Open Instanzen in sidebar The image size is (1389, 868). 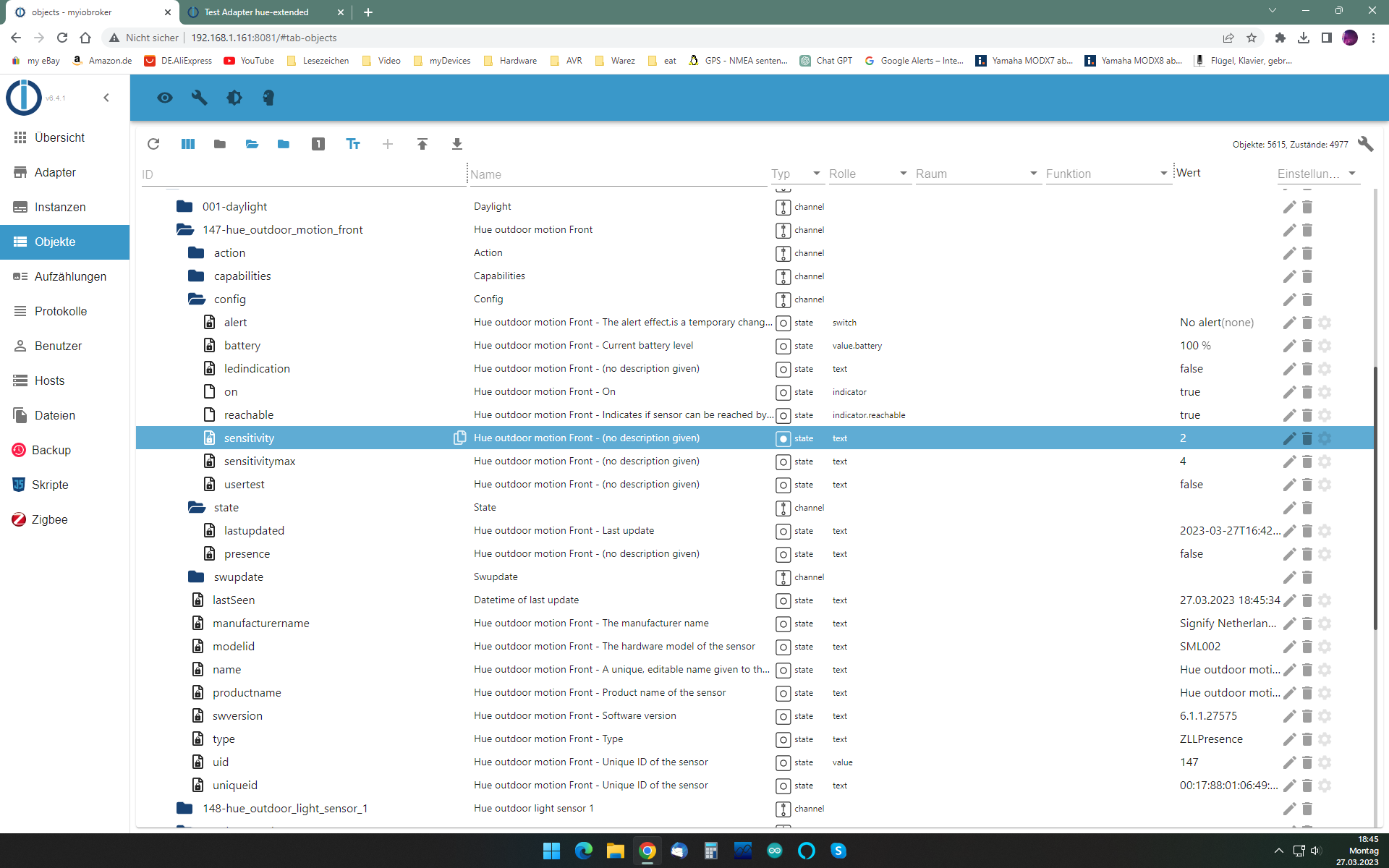(64, 207)
